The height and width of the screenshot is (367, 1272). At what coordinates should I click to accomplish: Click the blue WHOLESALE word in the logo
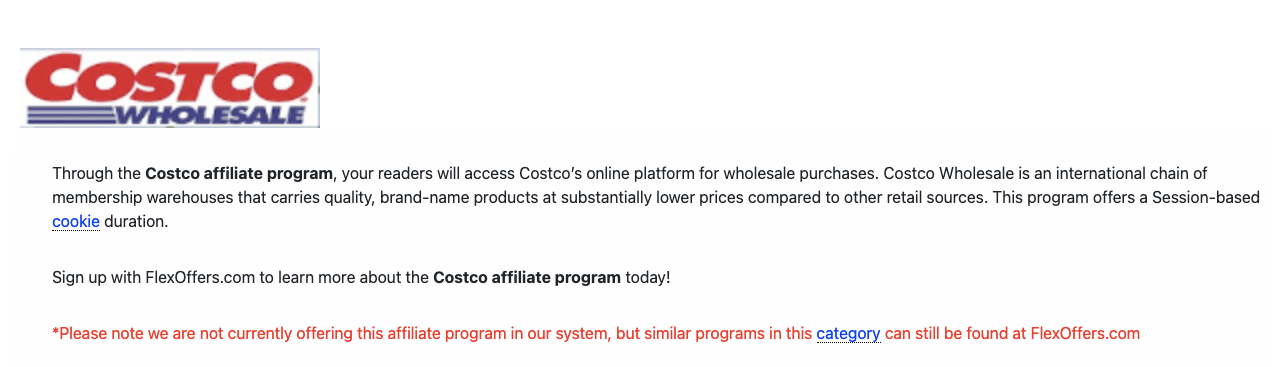pyautogui.click(x=211, y=113)
